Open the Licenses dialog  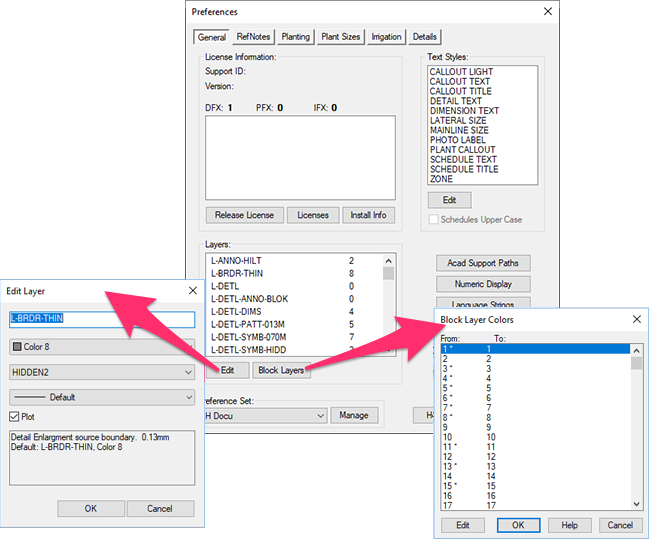click(x=313, y=215)
